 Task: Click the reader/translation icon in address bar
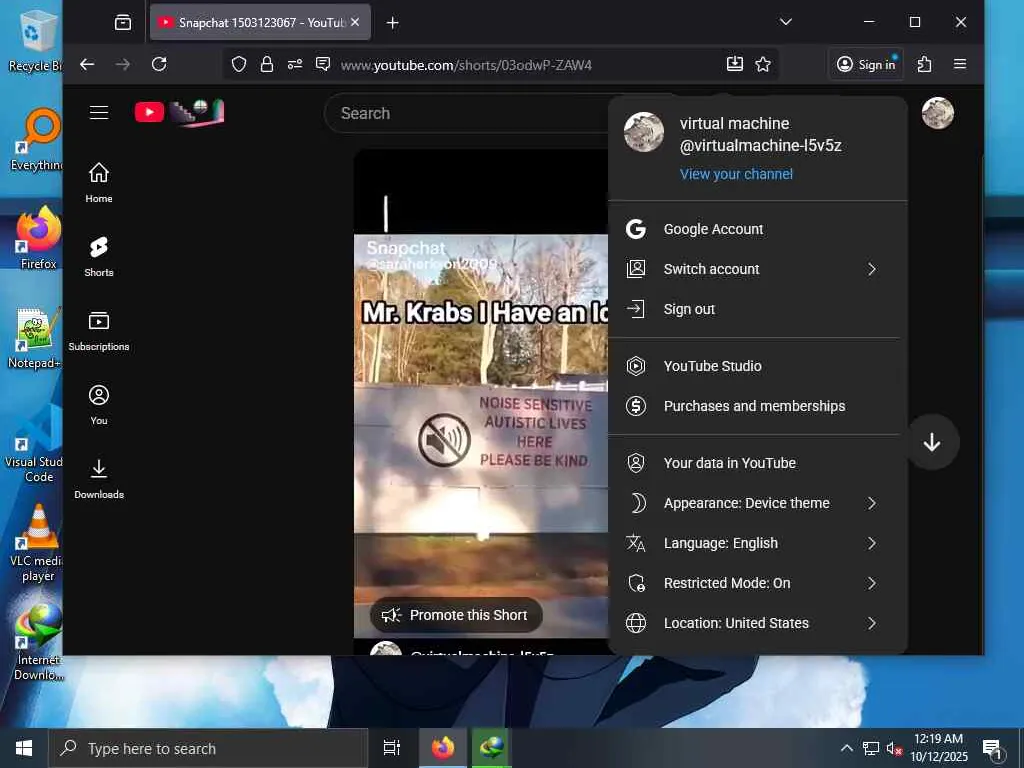pyautogui.click(x=323, y=64)
